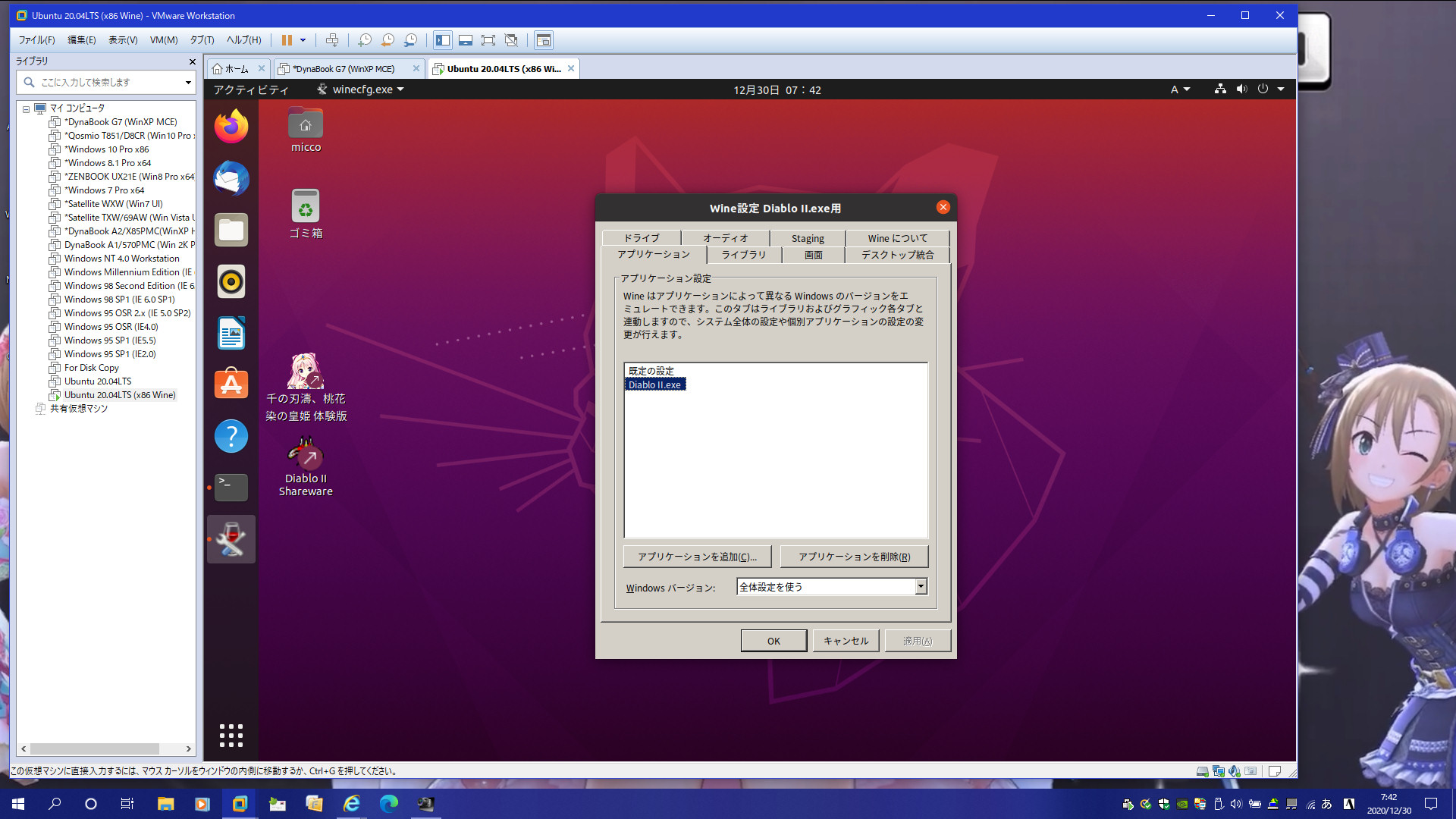Open the 表示(V) menu
This screenshot has width=1456, height=819.
point(123,40)
